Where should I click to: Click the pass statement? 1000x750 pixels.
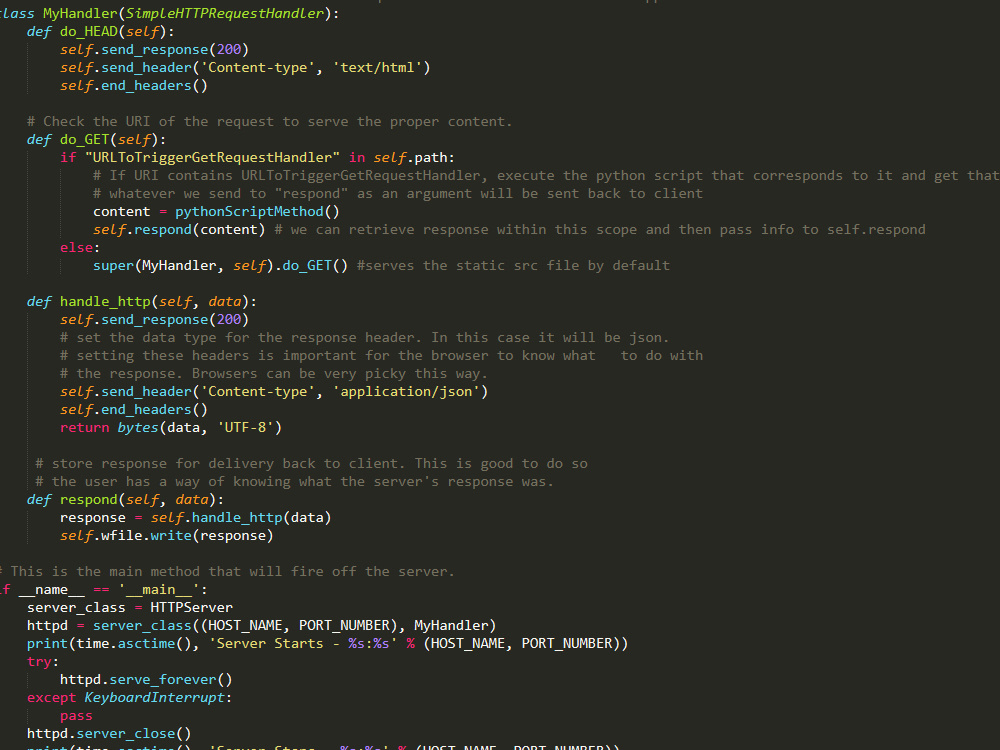tap(76, 716)
